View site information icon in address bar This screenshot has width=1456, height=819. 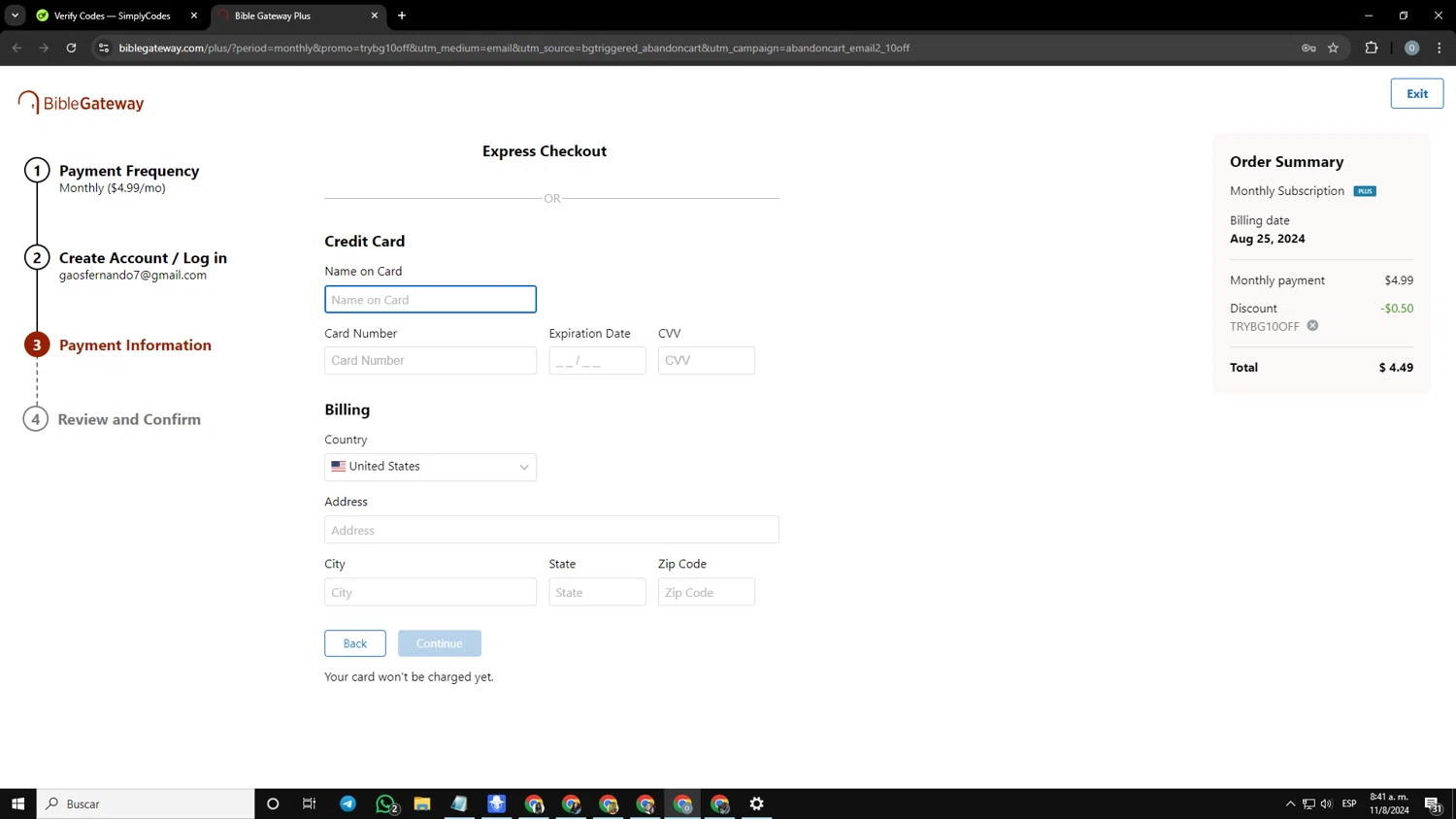[104, 48]
